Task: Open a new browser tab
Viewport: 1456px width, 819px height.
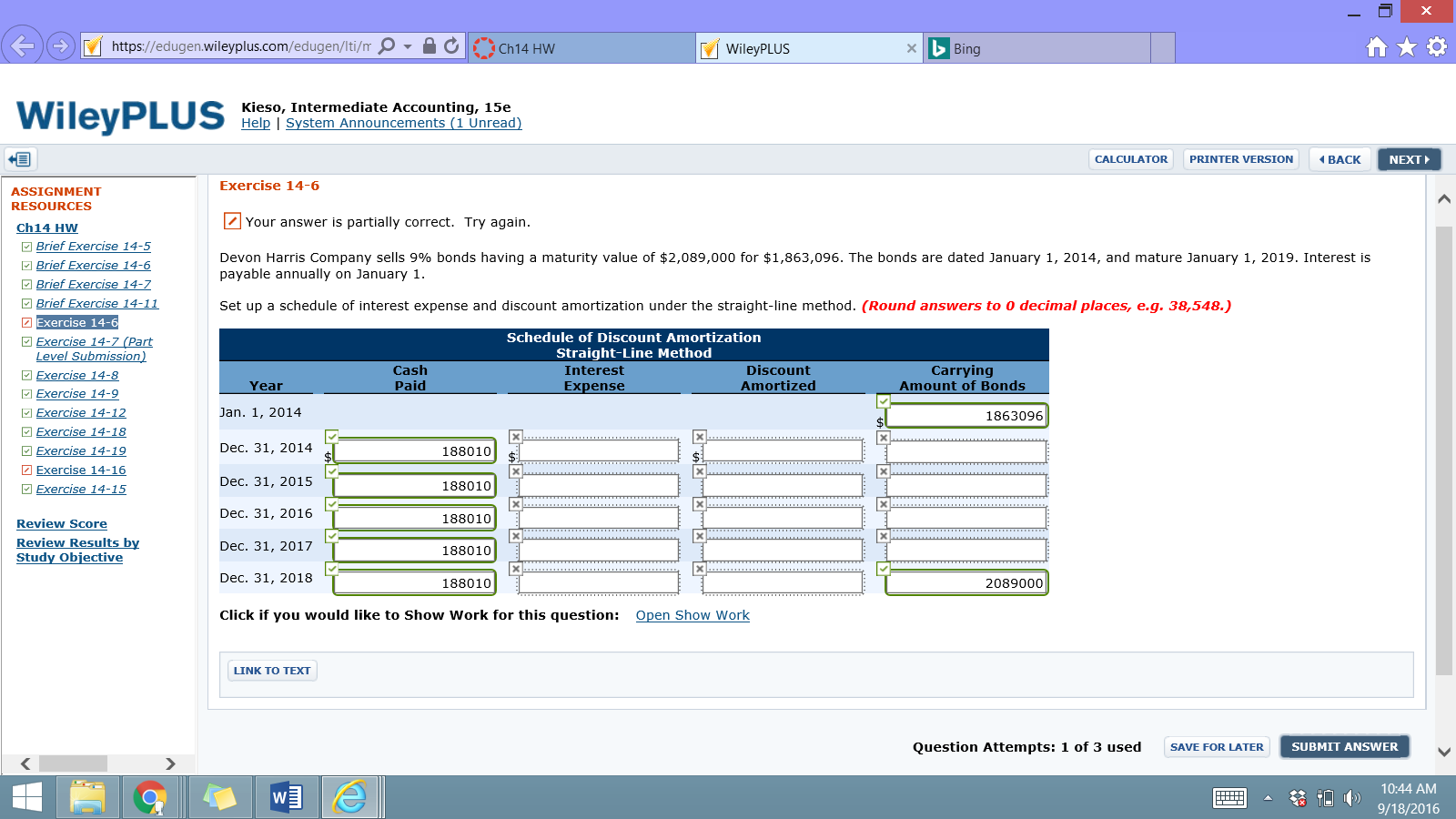Action: click(1163, 48)
